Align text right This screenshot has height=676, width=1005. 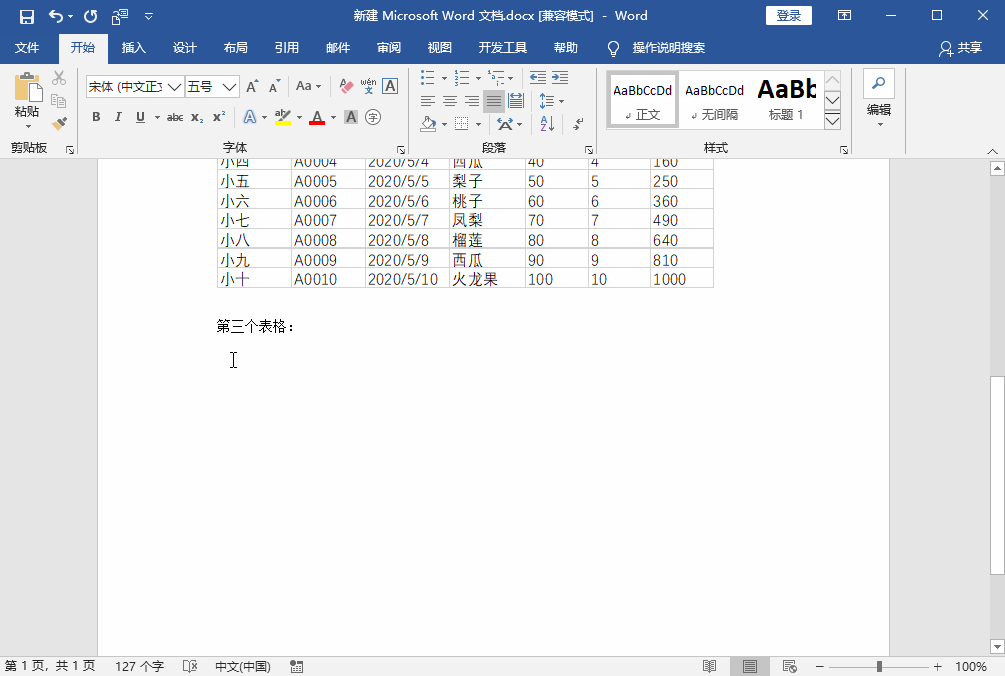tap(472, 101)
